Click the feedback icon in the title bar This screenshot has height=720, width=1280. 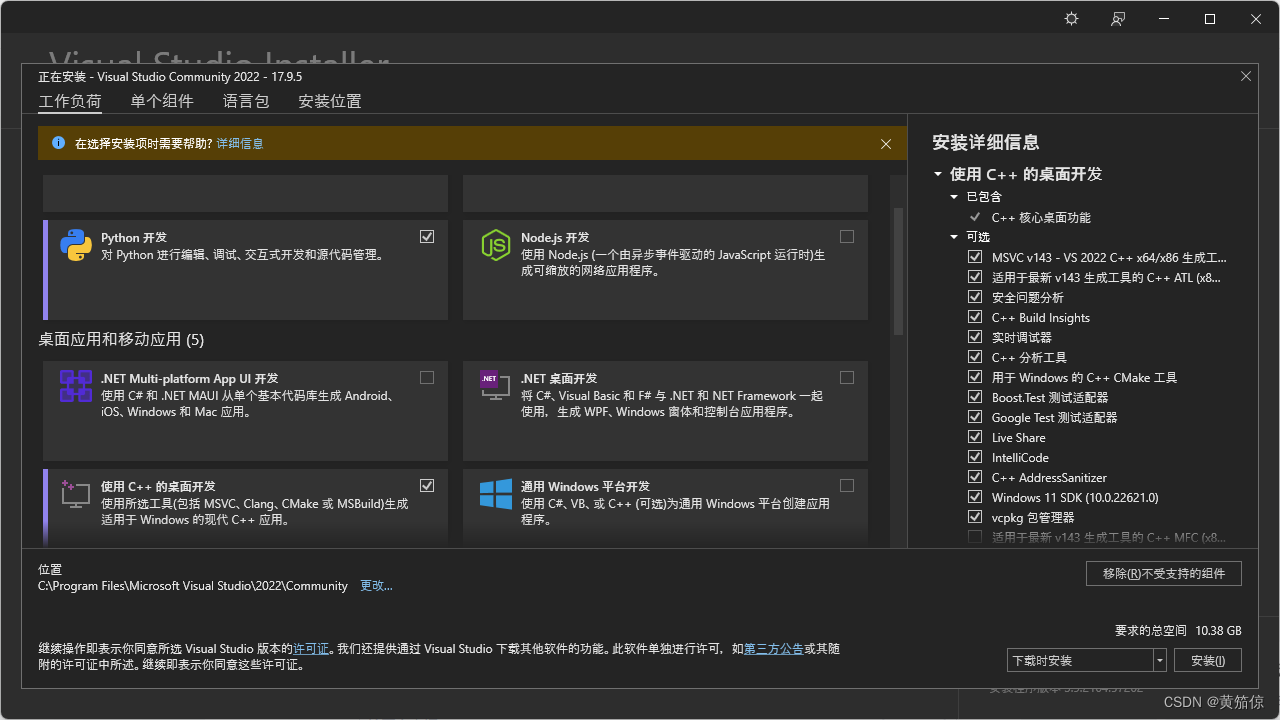coord(1118,19)
